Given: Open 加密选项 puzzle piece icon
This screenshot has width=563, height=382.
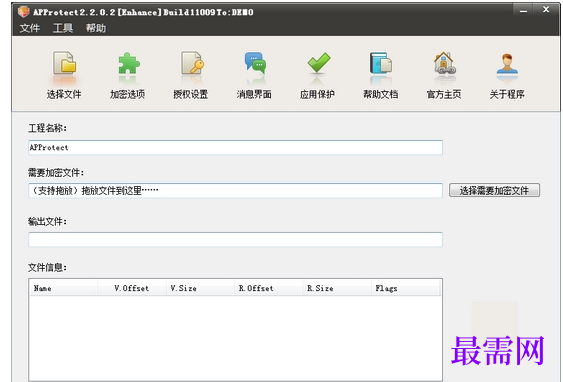Looking at the screenshot, I should click(128, 64).
